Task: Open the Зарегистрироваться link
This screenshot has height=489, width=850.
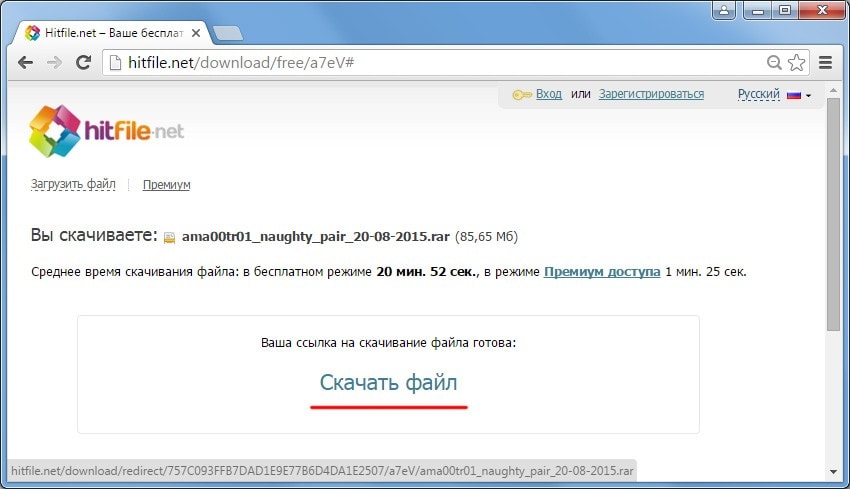Action: point(651,94)
